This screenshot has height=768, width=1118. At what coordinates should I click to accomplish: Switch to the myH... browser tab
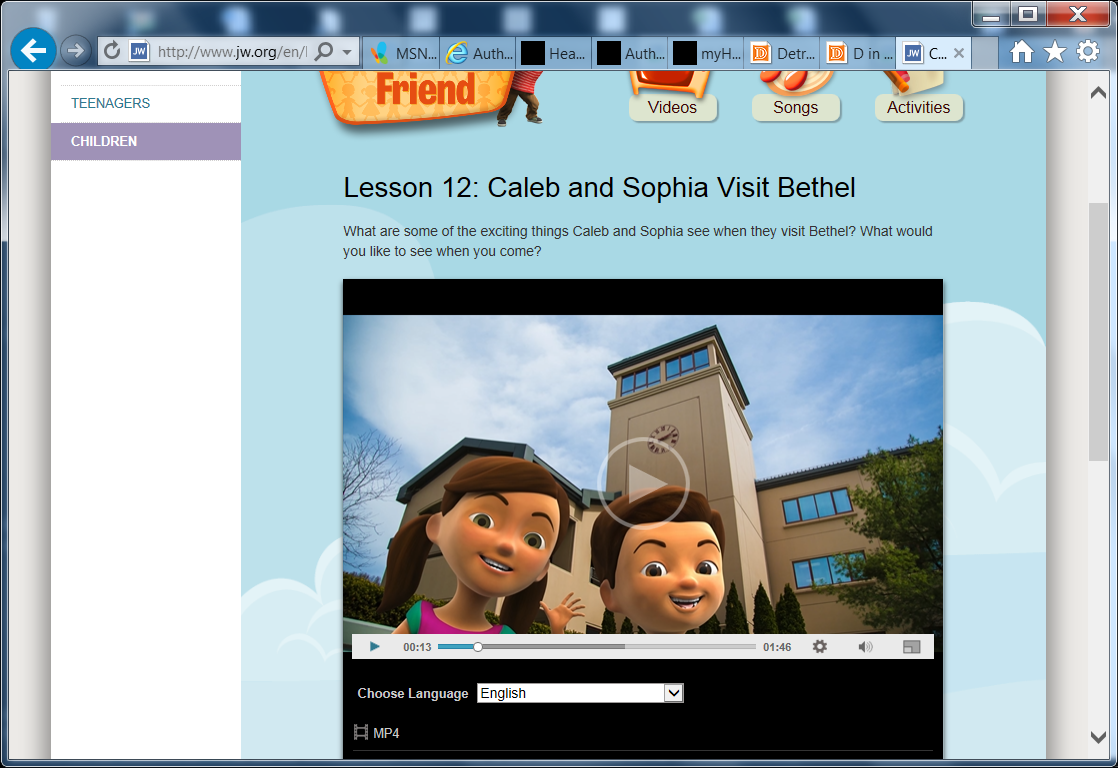click(x=706, y=53)
